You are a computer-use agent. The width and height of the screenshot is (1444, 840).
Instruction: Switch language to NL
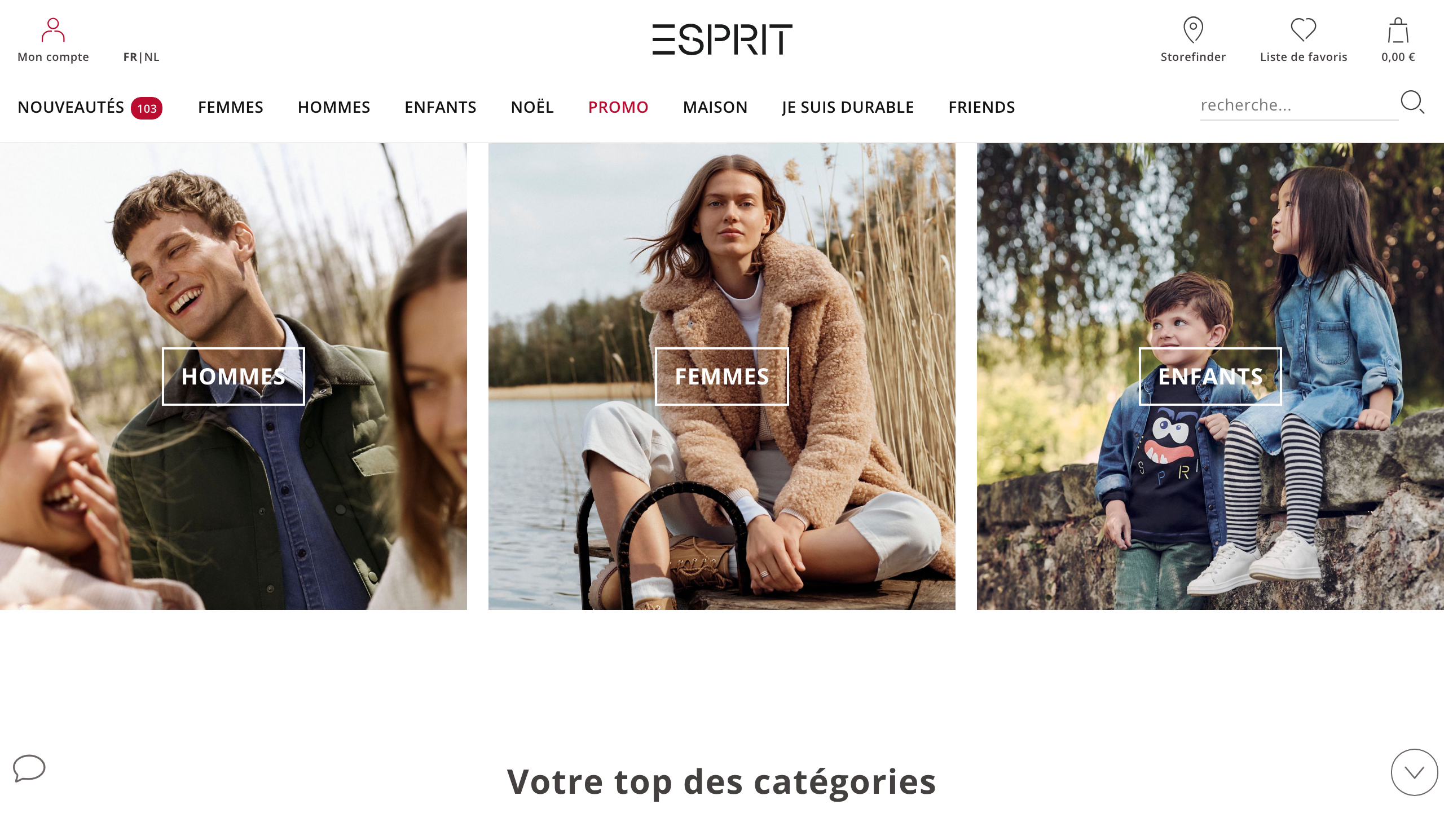152,57
